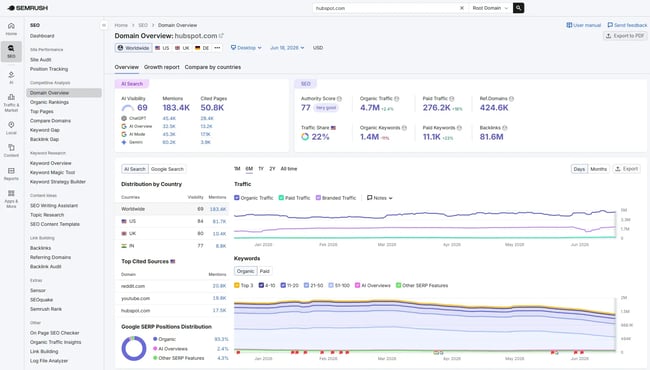Click Ref.Domains info icon
The height and width of the screenshot is (370, 650).
coord(511,99)
